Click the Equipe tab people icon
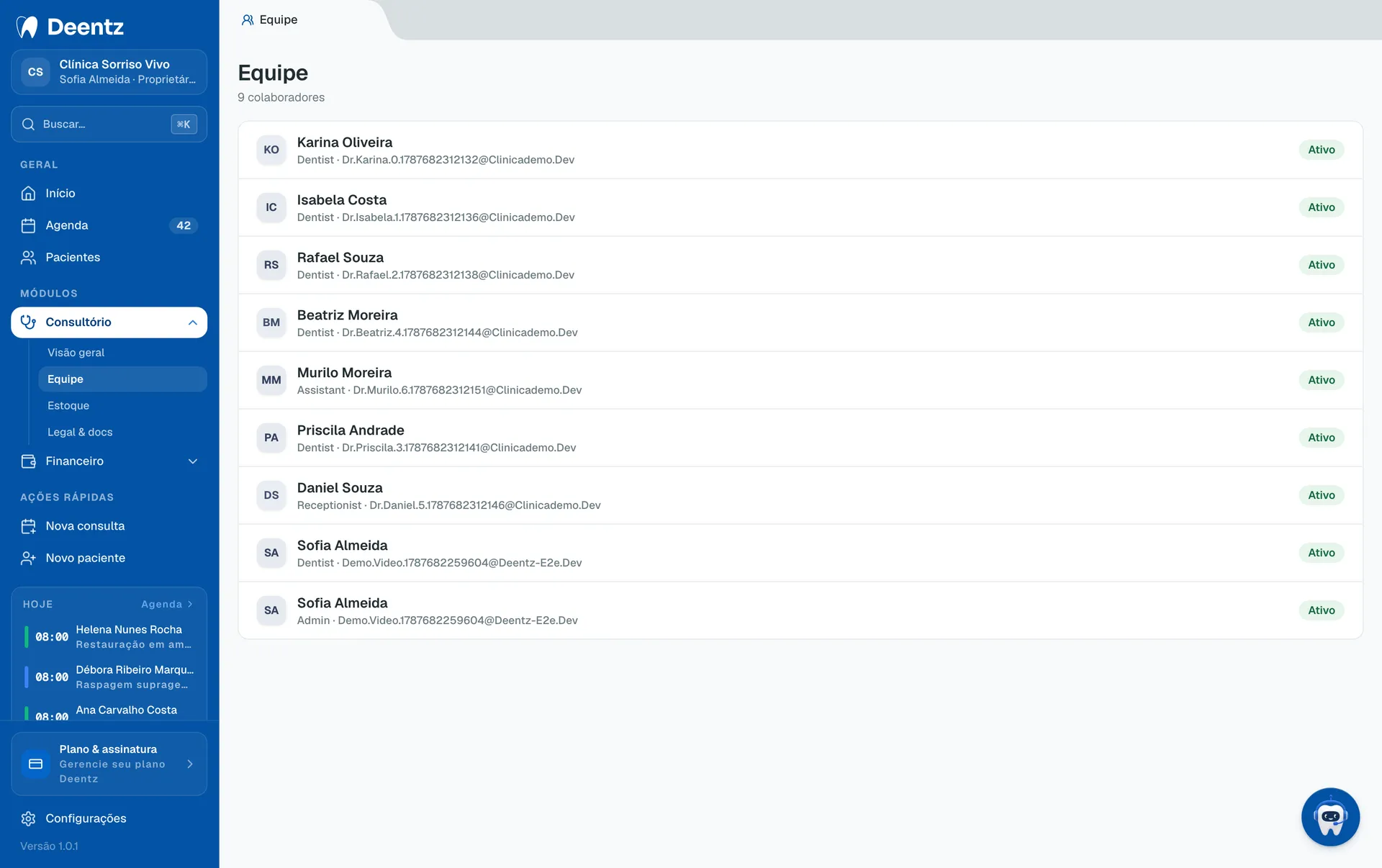This screenshot has height=868, width=1382. (248, 19)
